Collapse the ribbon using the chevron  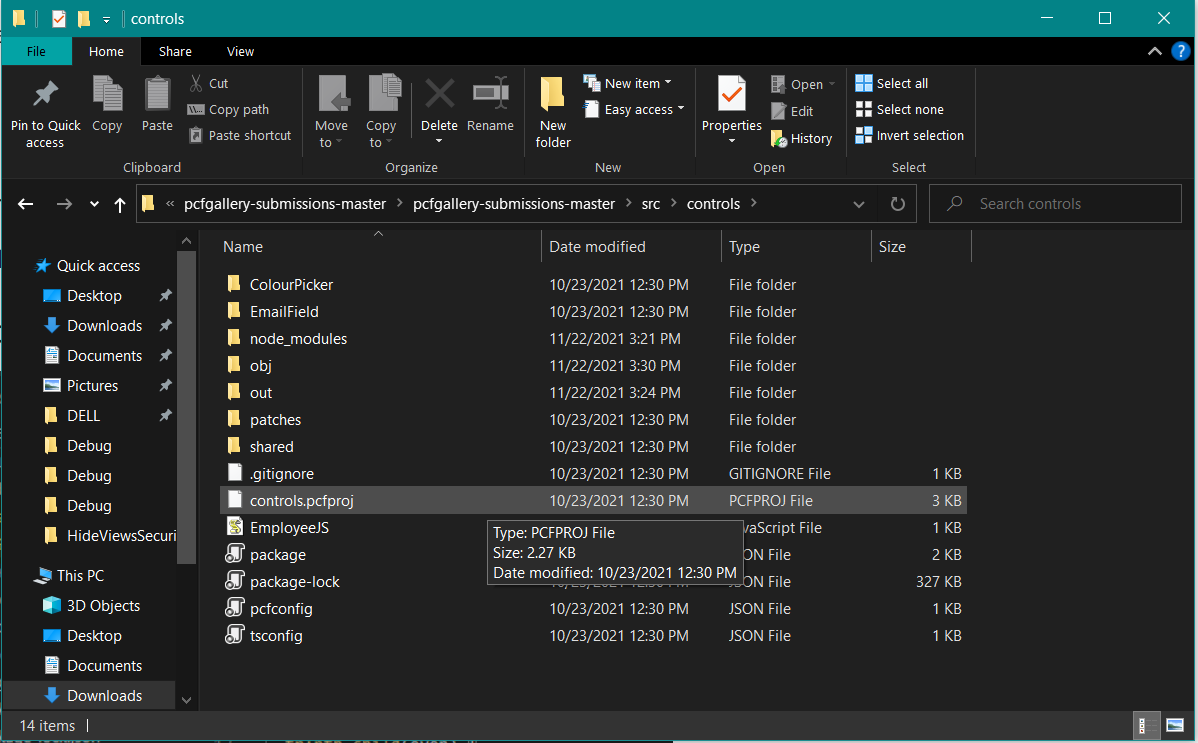coord(1155,51)
